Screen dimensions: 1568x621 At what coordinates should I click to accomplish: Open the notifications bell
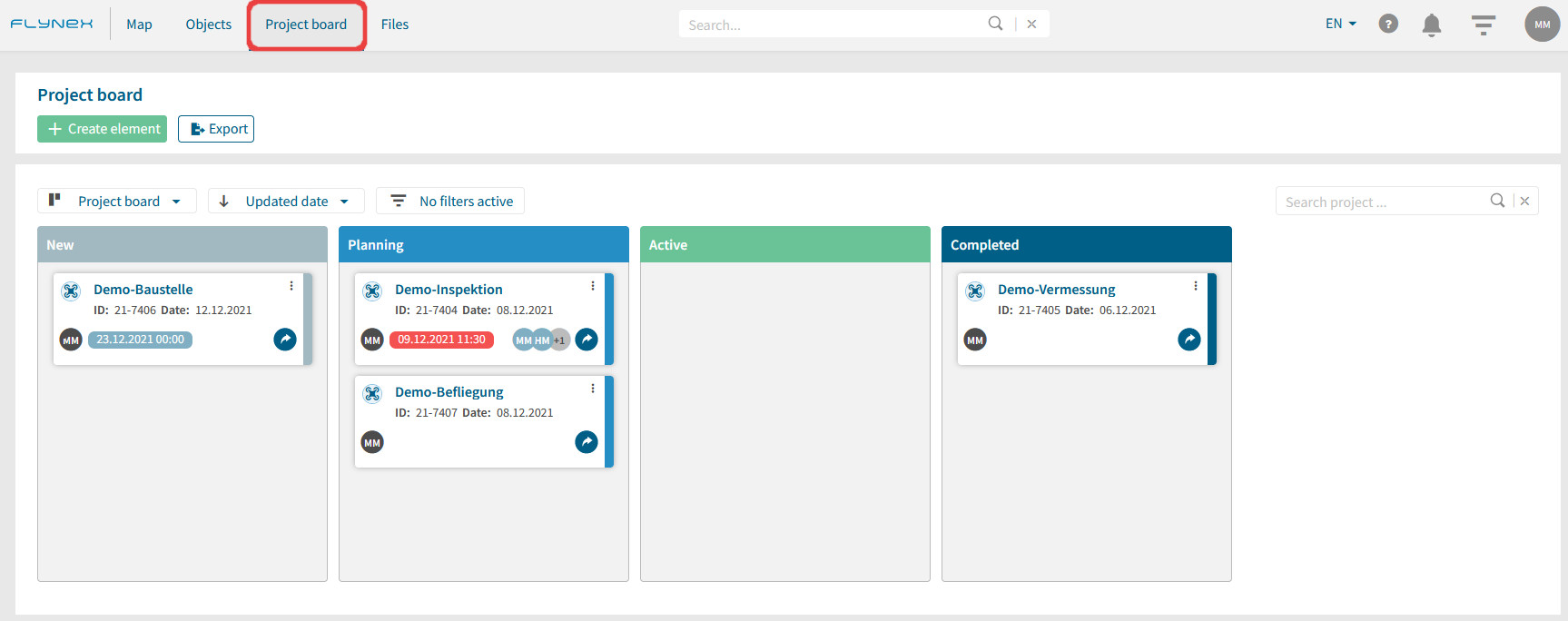click(x=1432, y=25)
